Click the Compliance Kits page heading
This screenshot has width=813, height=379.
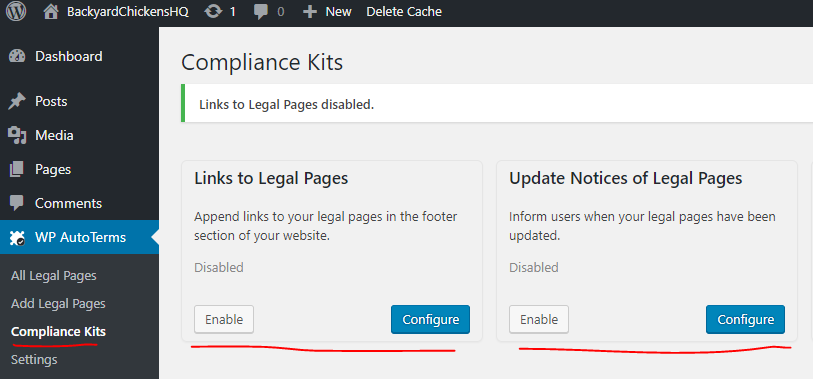[x=262, y=63]
